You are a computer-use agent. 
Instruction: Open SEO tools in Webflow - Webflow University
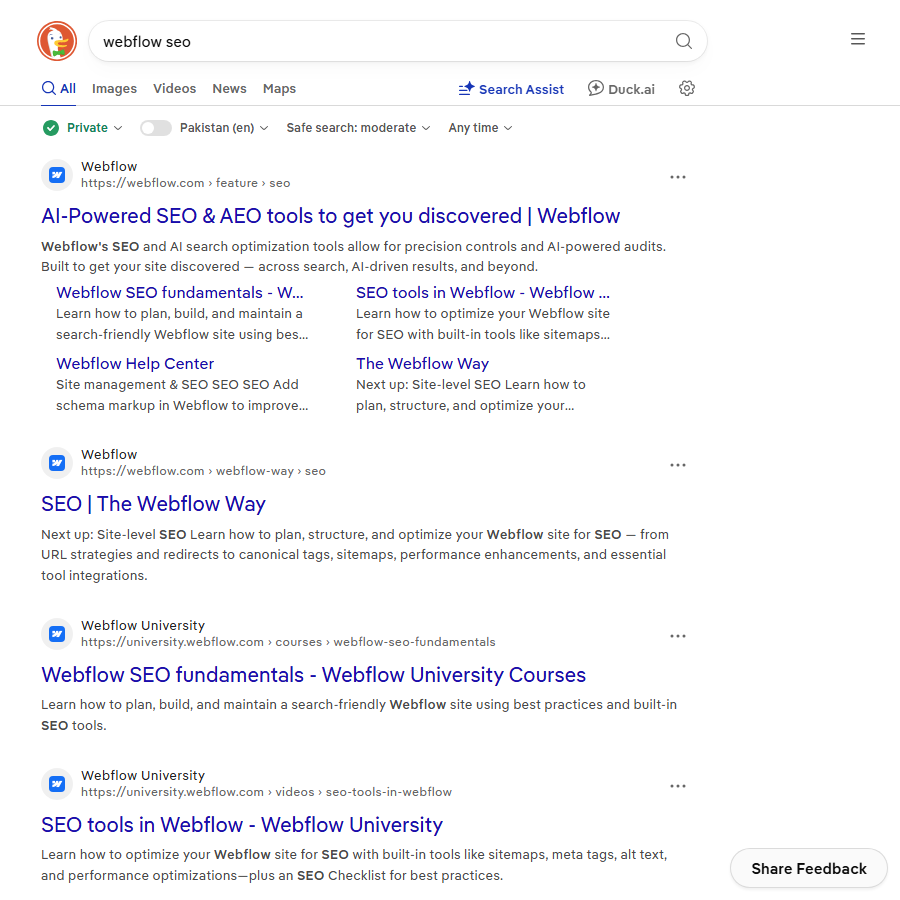click(242, 825)
